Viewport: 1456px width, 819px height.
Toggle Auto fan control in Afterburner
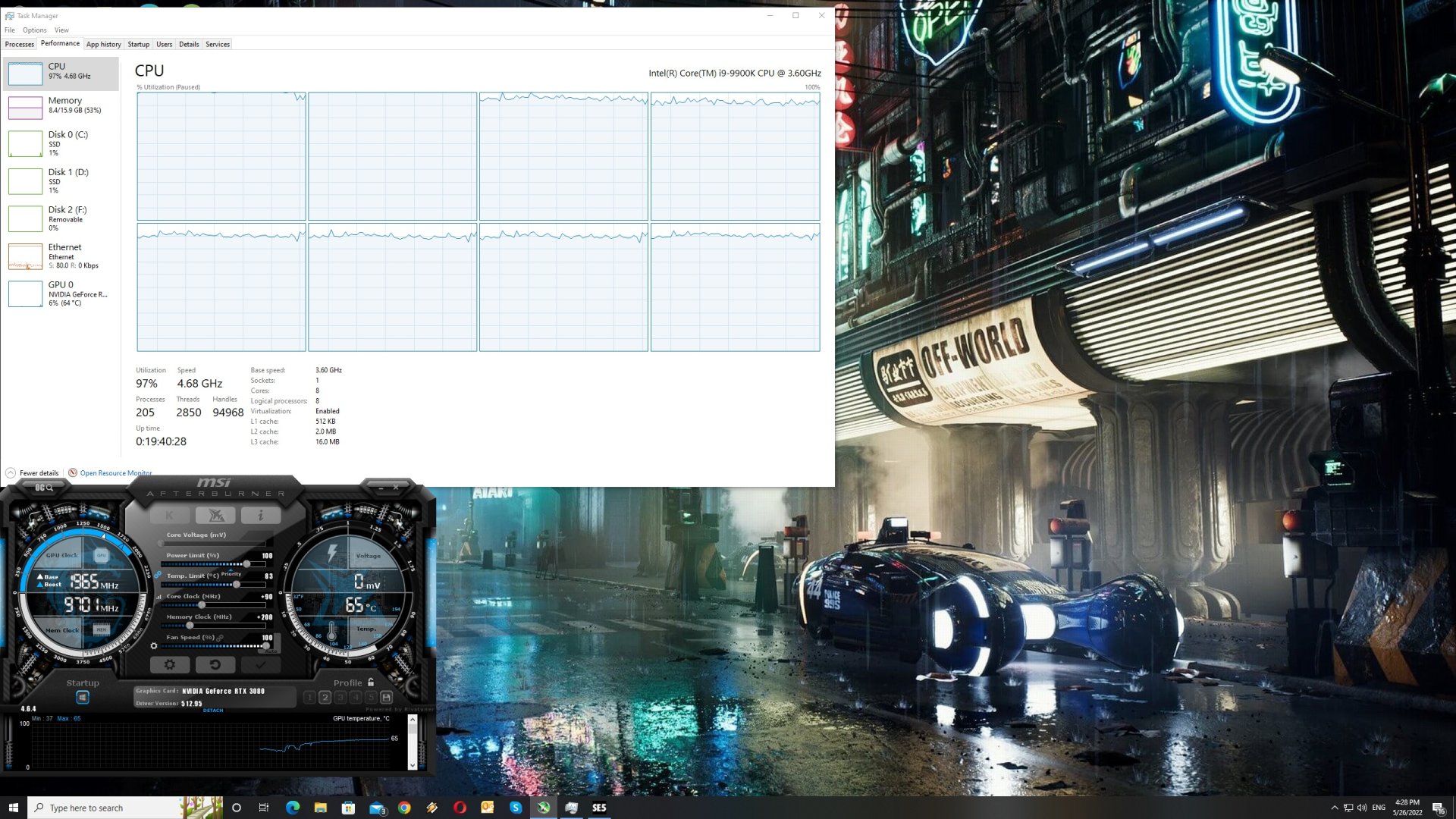270,651
